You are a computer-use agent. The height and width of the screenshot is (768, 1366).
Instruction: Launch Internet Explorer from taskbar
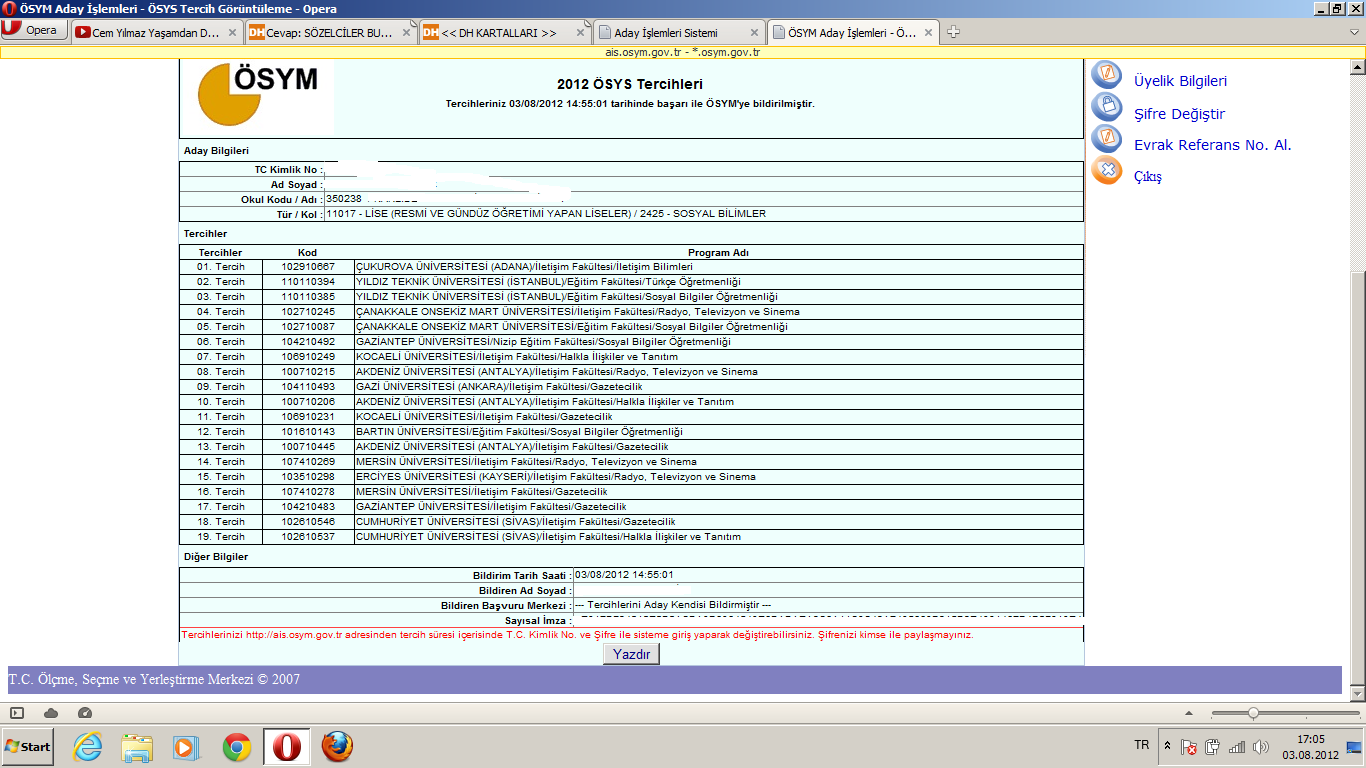(89, 746)
